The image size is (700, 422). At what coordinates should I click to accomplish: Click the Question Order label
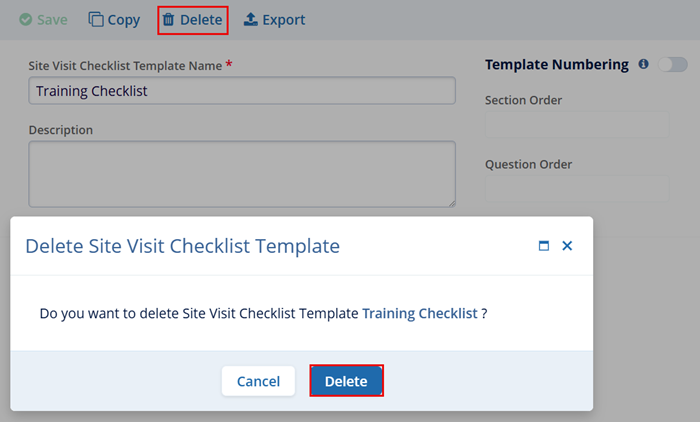tap(528, 164)
